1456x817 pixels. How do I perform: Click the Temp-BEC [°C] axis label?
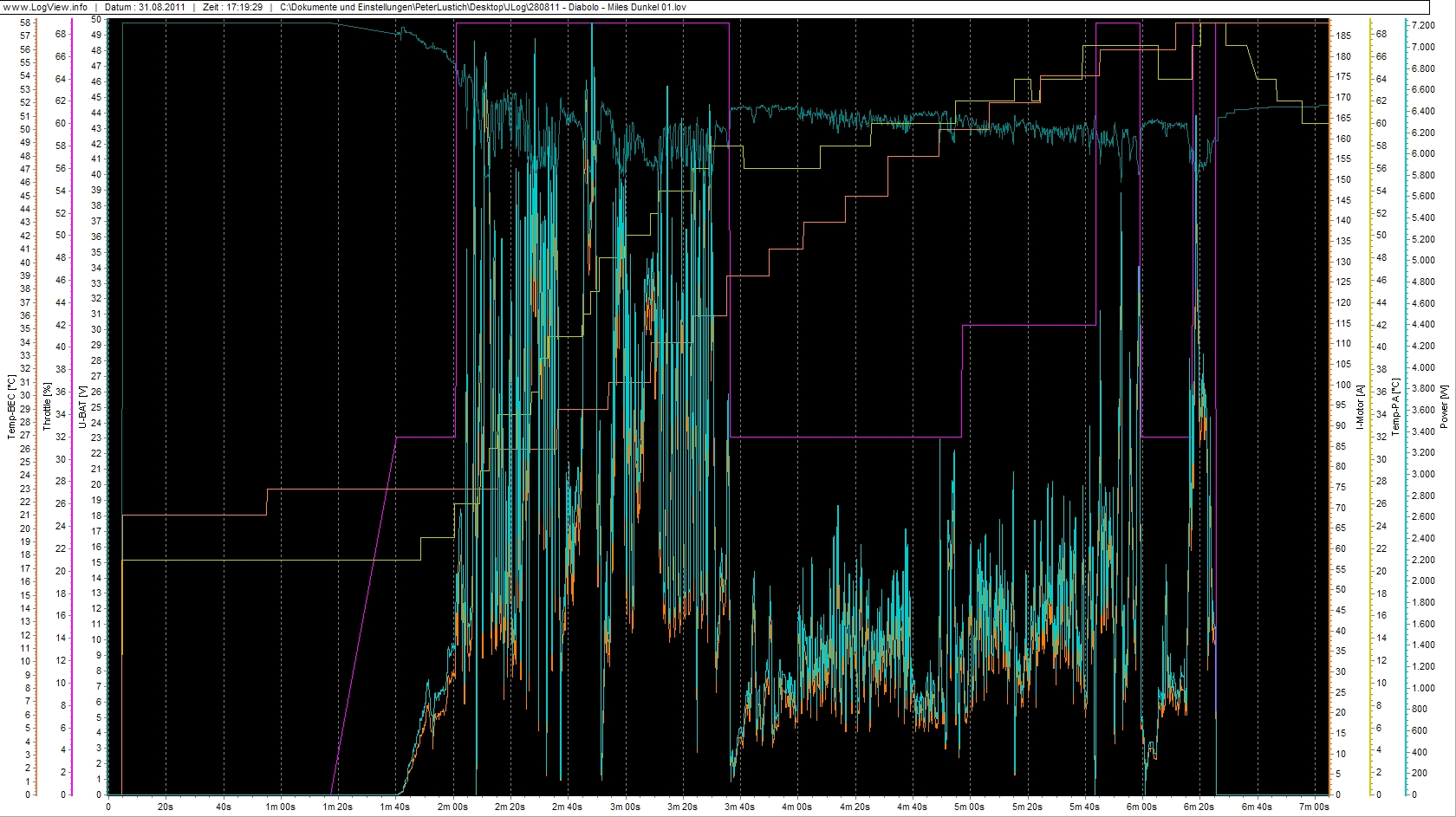coord(11,407)
